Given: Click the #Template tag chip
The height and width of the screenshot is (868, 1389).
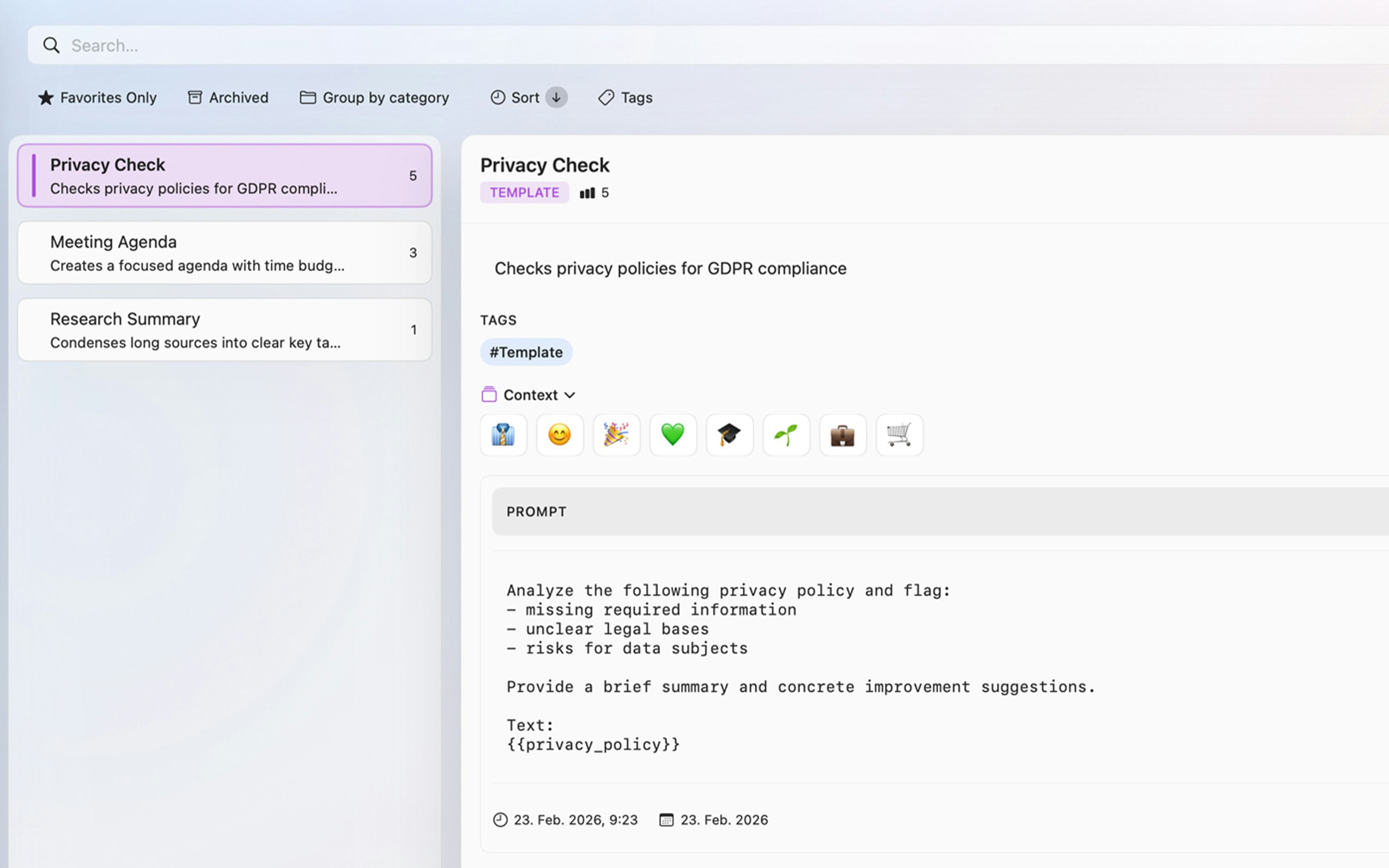Looking at the screenshot, I should click(526, 352).
